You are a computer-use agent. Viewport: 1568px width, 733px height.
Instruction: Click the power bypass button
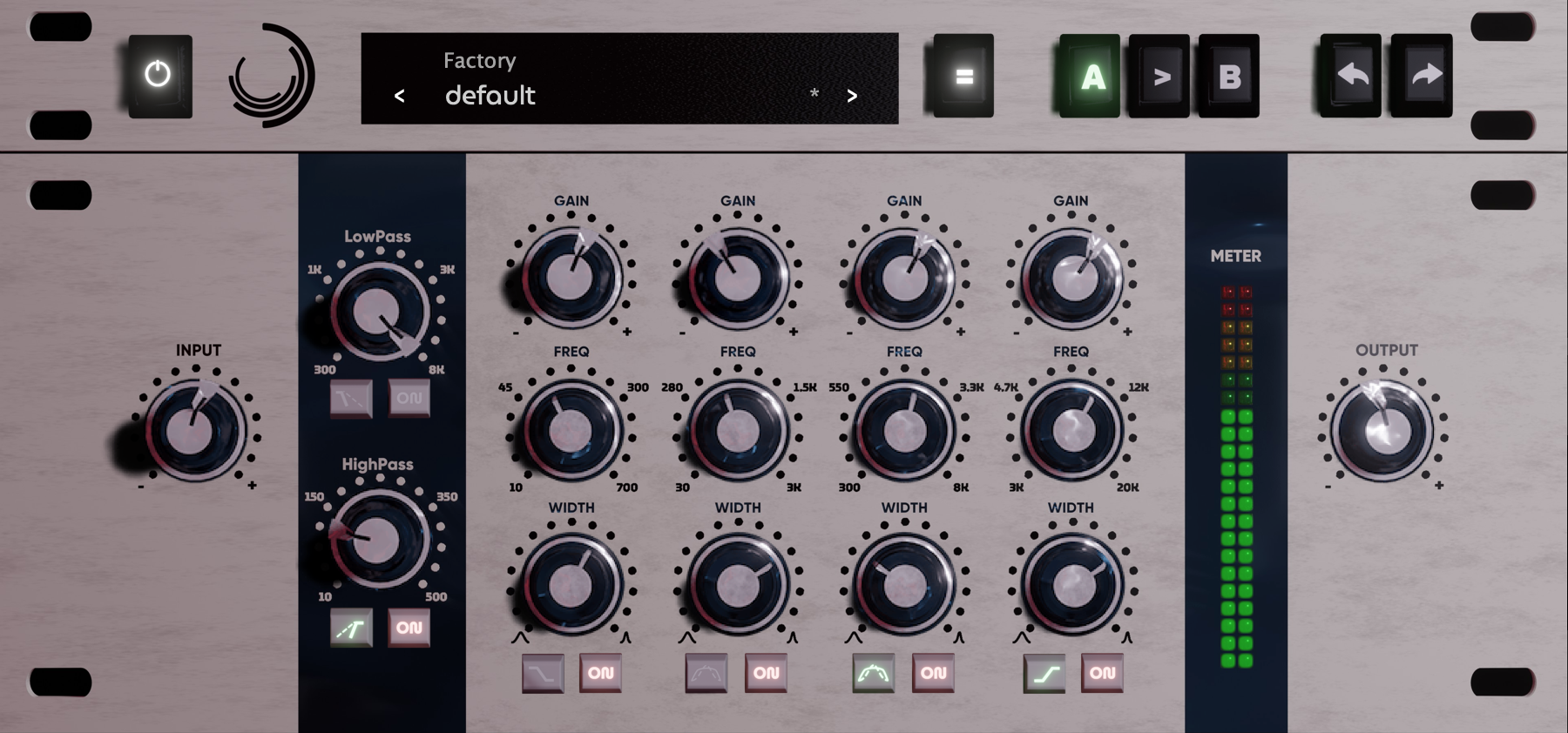[159, 76]
